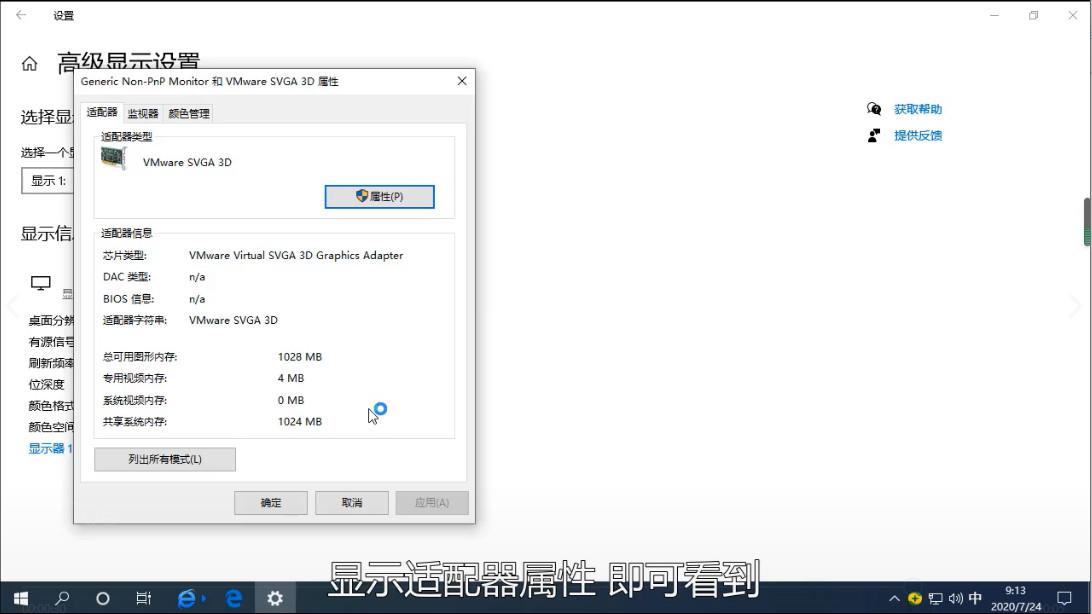Open the 获取帮助 link
The width and height of the screenshot is (1092, 614).
[918, 109]
